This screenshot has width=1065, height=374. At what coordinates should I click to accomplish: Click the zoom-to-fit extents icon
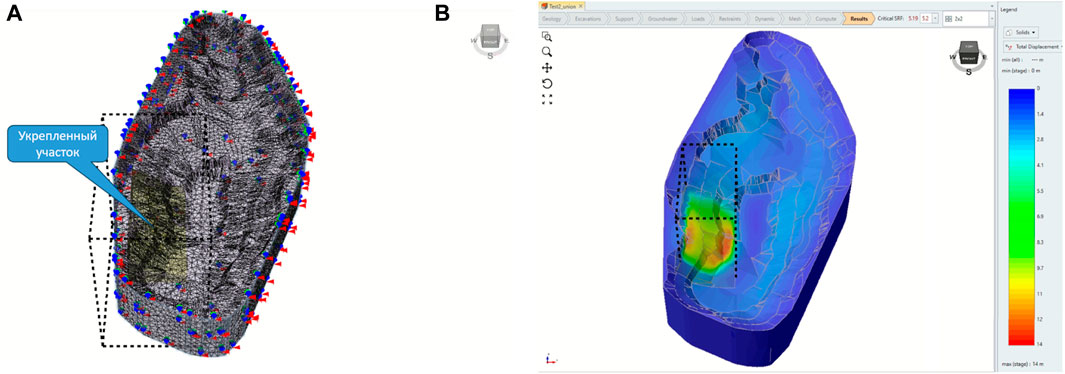pyautogui.click(x=547, y=99)
